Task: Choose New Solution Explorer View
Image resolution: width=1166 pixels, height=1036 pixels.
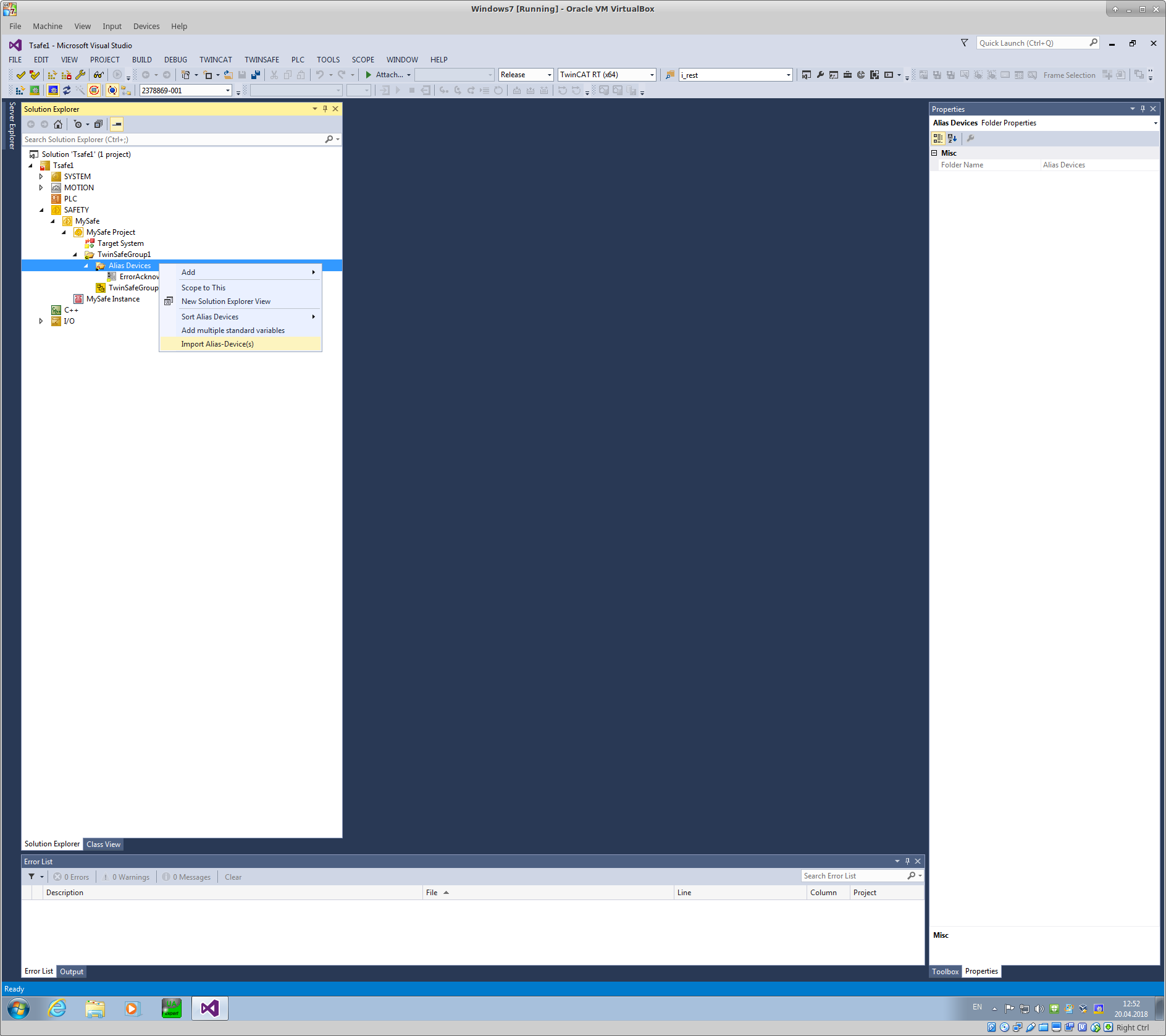Action: click(241, 301)
